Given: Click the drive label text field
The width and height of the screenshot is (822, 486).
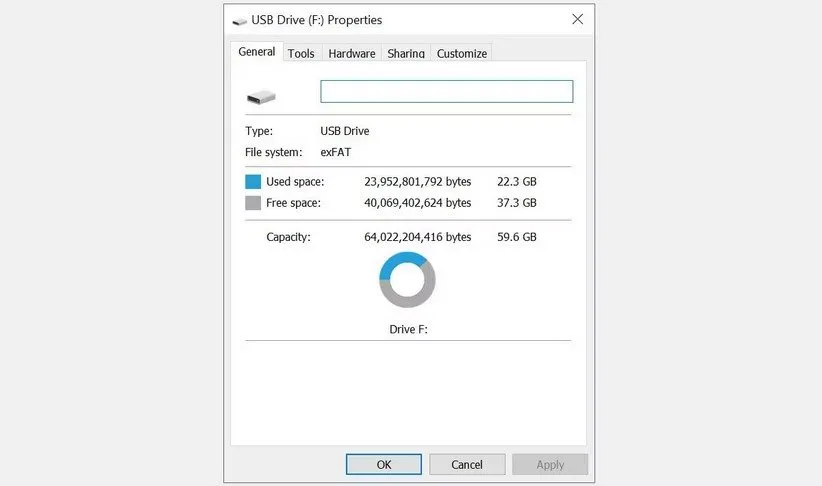Looking at the screenshot, I should pyautogui.click(x=447, y=91).
